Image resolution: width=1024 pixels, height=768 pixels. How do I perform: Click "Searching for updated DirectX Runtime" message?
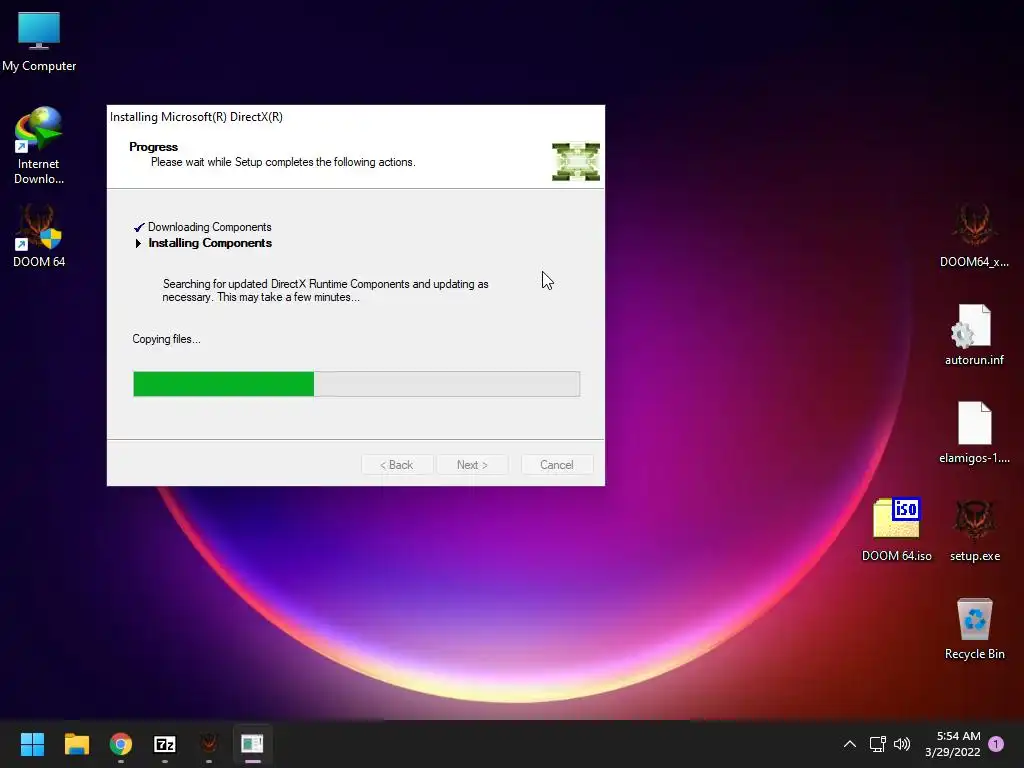(325, 291)
